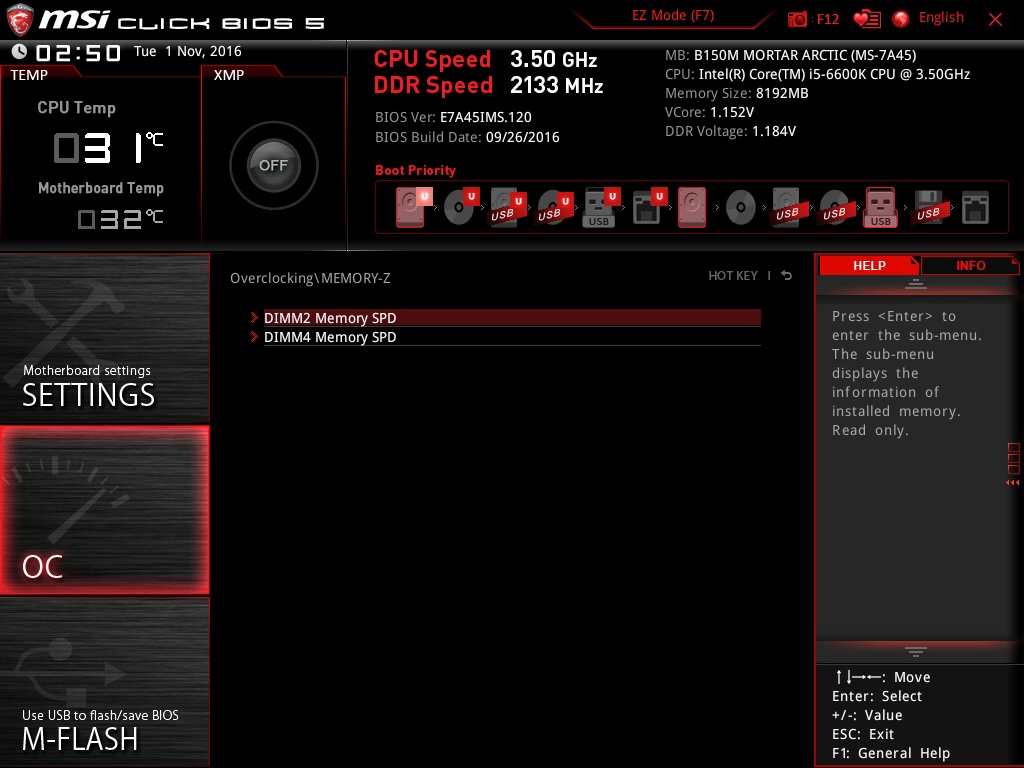Click the MSI dragon shield logo
This screenshot has height=768, width=1024.
(x=20, y=20)
